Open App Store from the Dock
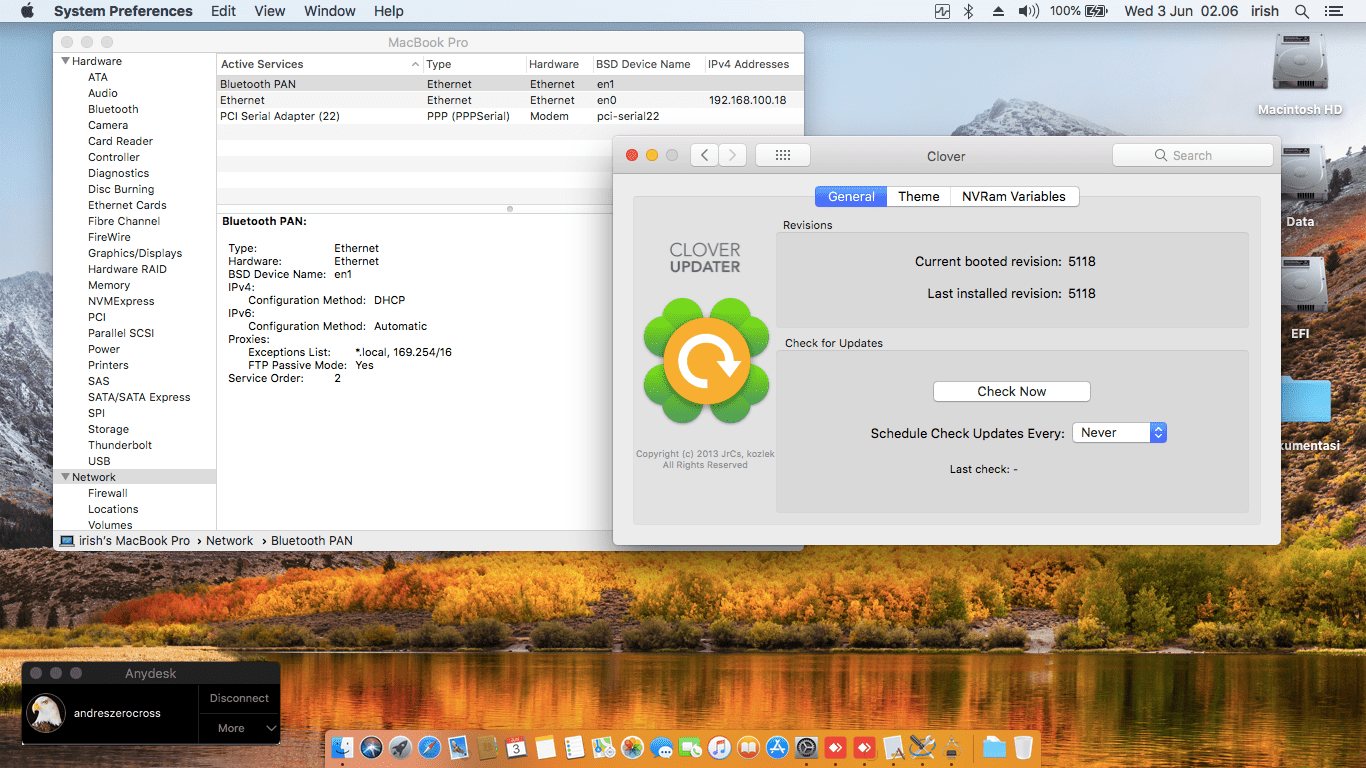 [777, 747]
